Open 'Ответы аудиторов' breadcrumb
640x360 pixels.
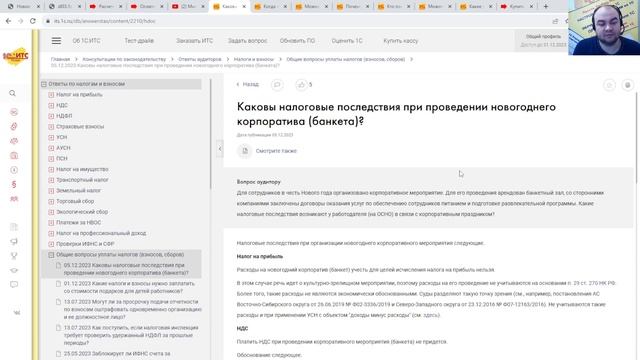pyautogui.click(x=200, y=59)
